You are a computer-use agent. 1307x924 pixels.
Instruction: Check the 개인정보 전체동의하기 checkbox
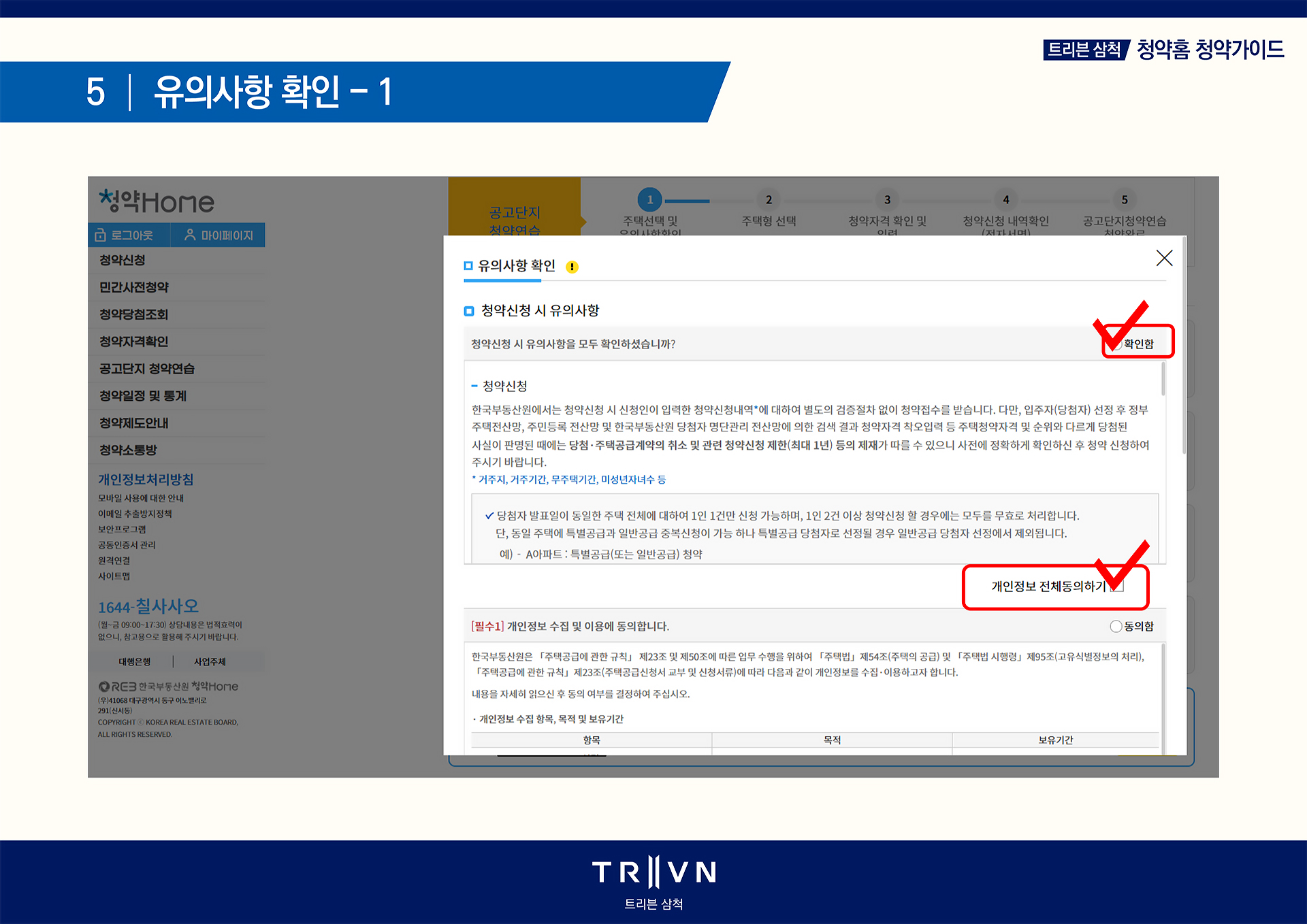pos(1117,587)
